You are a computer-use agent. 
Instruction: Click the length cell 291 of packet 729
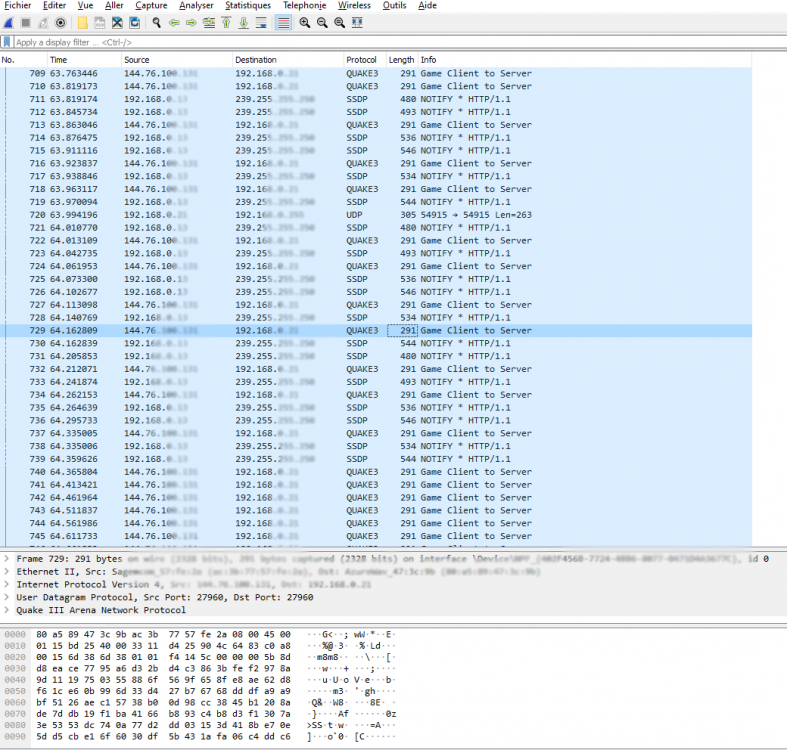[402, 330]
